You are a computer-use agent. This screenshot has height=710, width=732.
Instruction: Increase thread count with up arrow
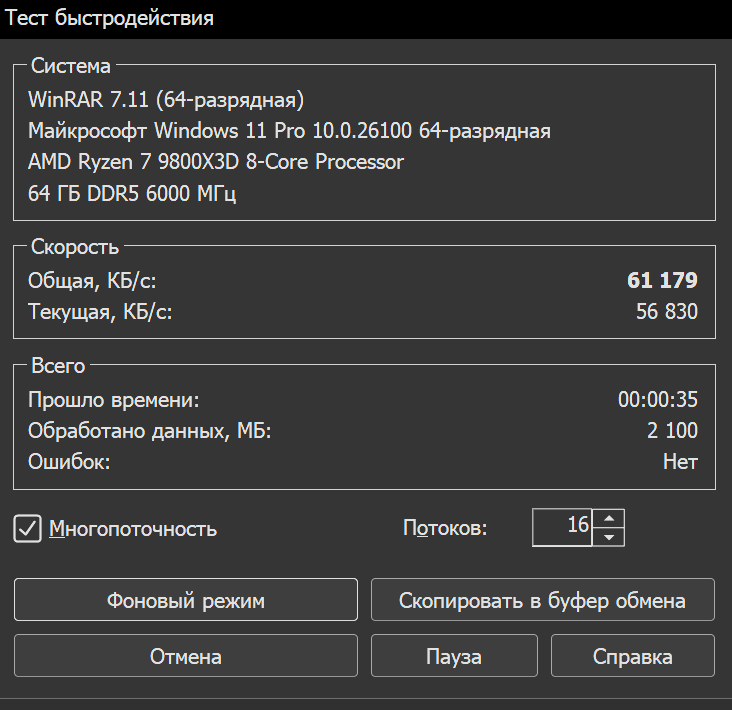click(x=608, y=519)
